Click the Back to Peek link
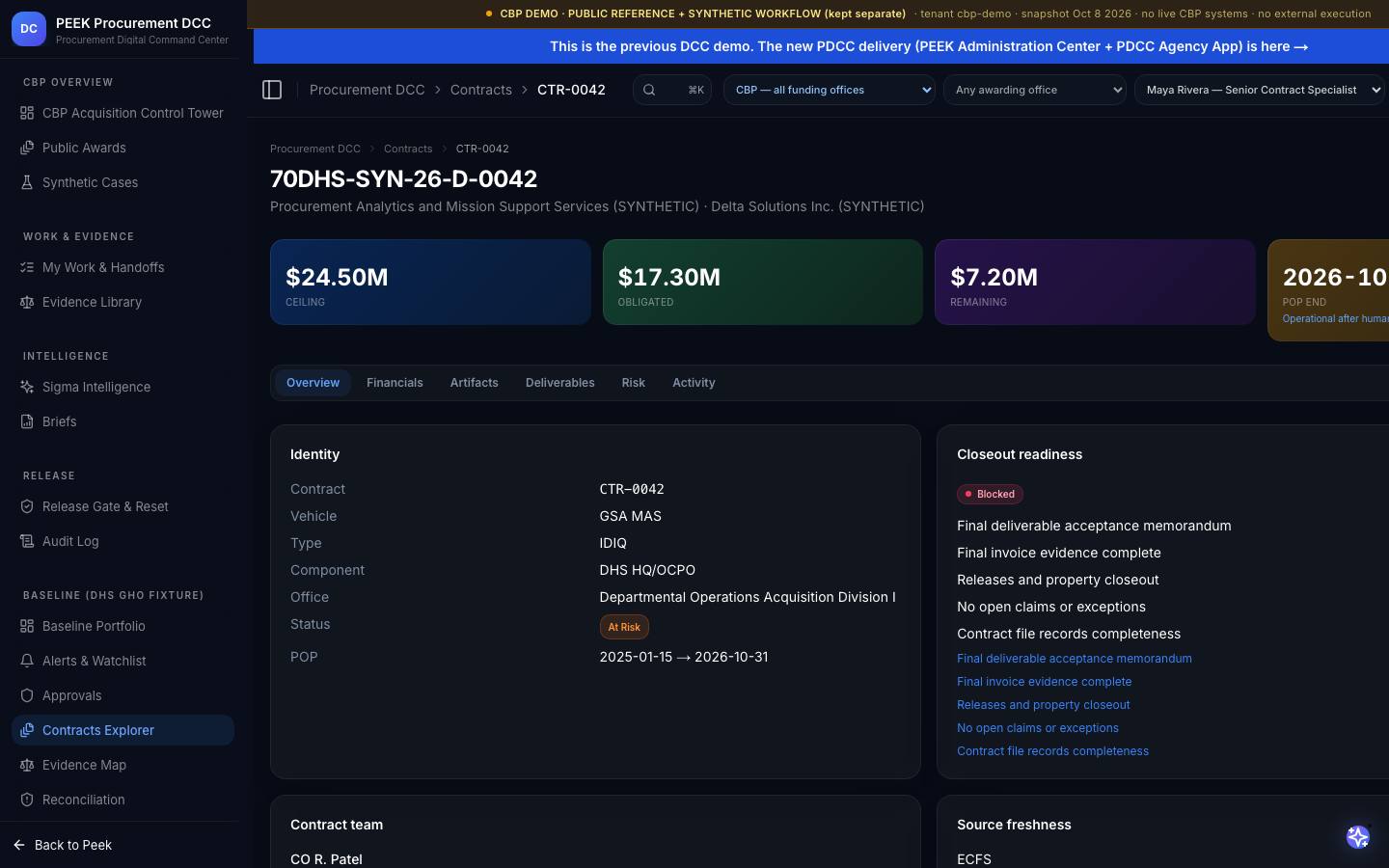Image resolution: width=1389 pixels, height=868 pixels. (73, 845)
